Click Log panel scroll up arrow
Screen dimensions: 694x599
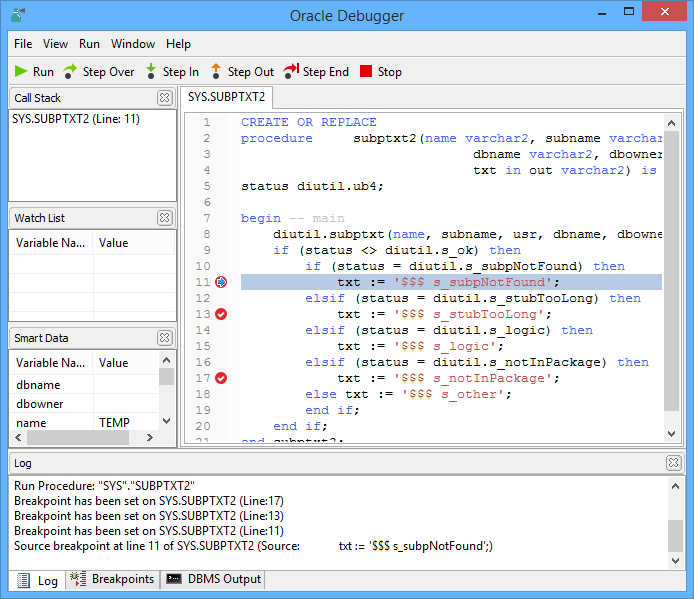point(675,486)
